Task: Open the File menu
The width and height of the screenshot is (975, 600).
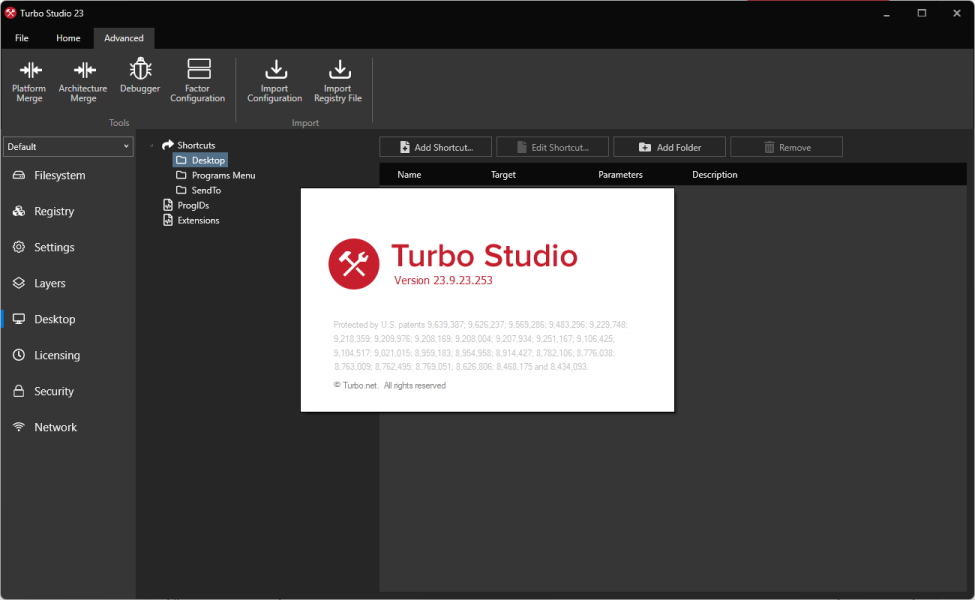Action: tap(22, 38)
